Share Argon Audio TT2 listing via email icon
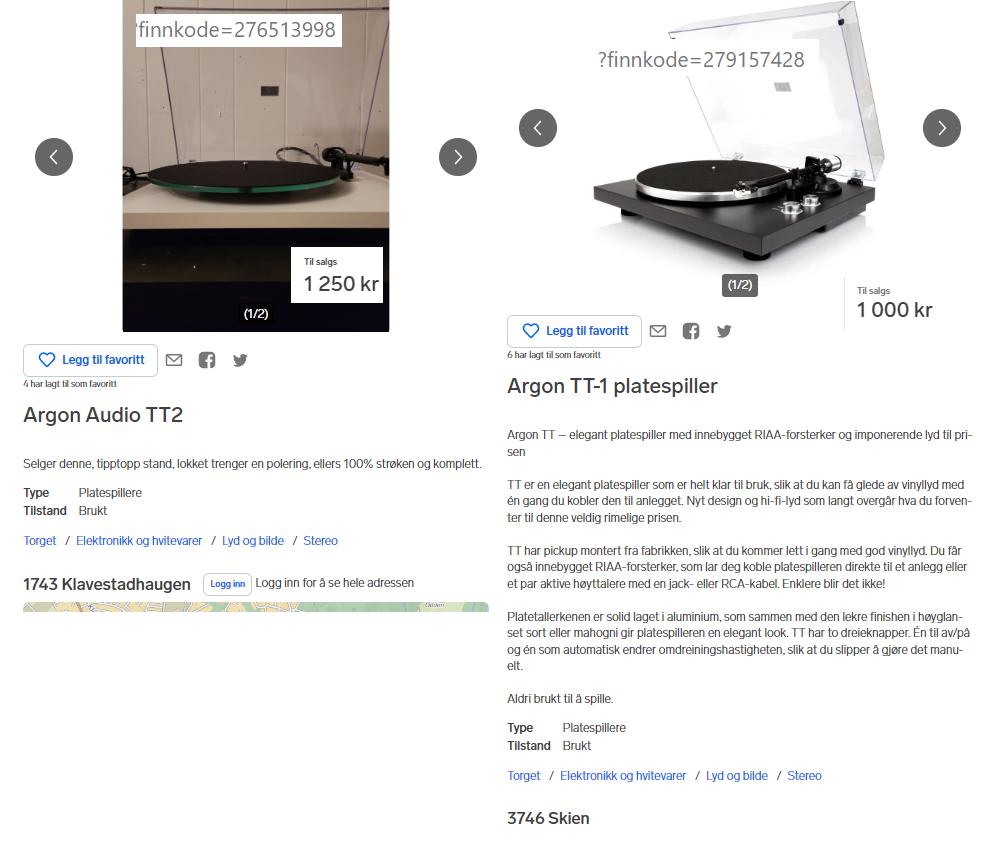Image resolution: width=992 pixels, height=841 pixels. (174, 360)
